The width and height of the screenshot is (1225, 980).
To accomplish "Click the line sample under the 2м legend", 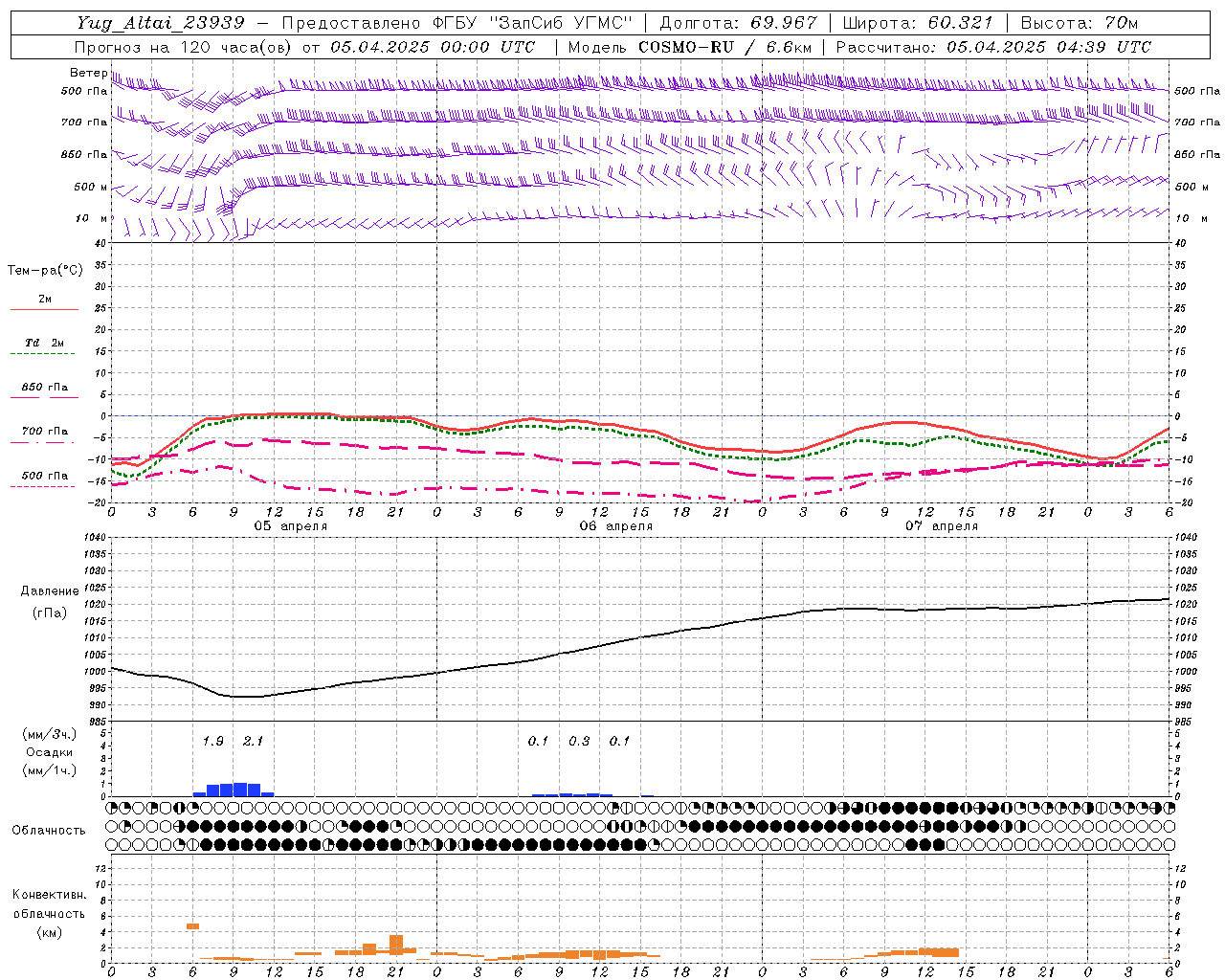I will point(44,309).
